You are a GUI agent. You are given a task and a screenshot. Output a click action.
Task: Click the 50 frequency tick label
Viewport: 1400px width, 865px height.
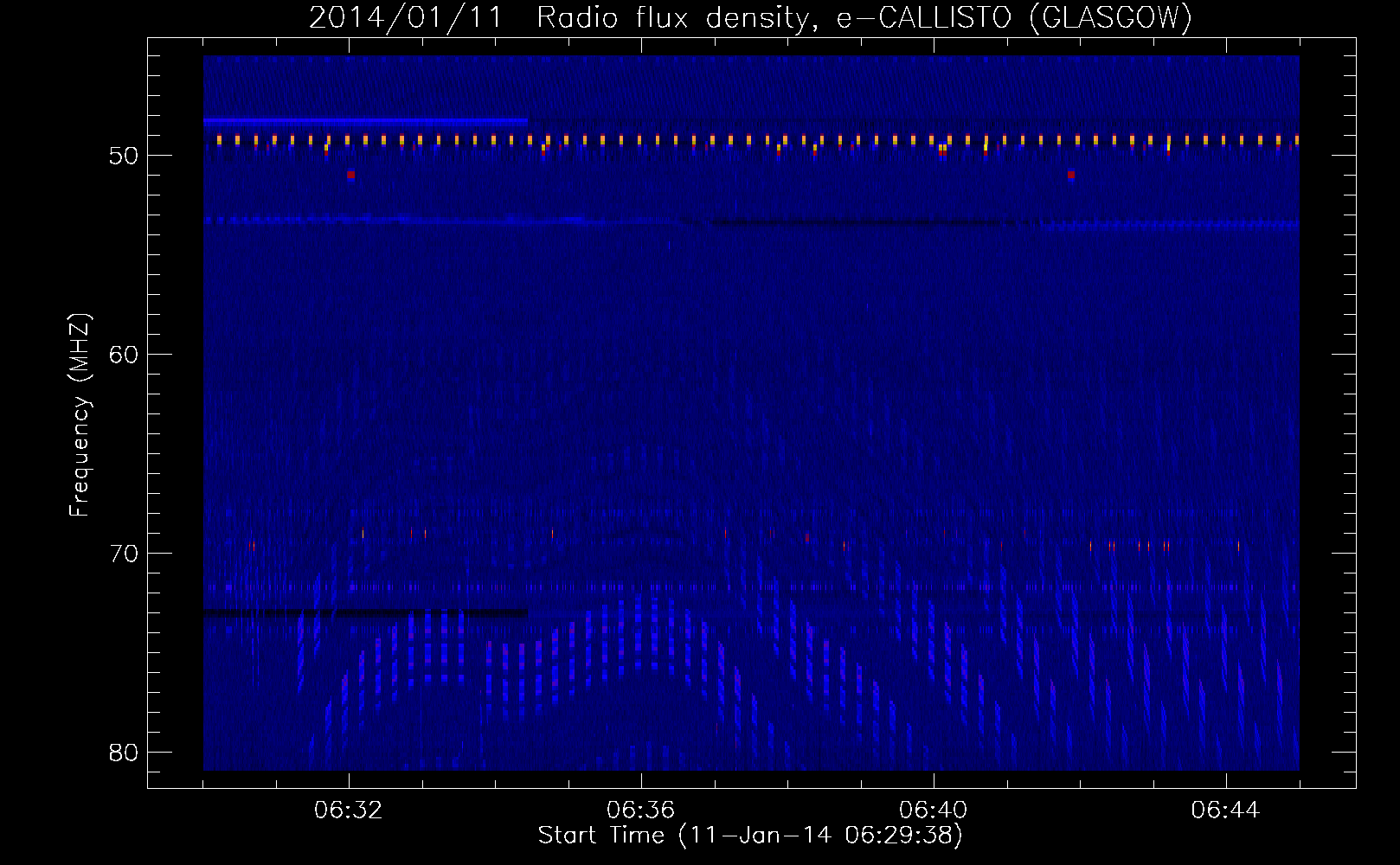(x=124, y=157)
